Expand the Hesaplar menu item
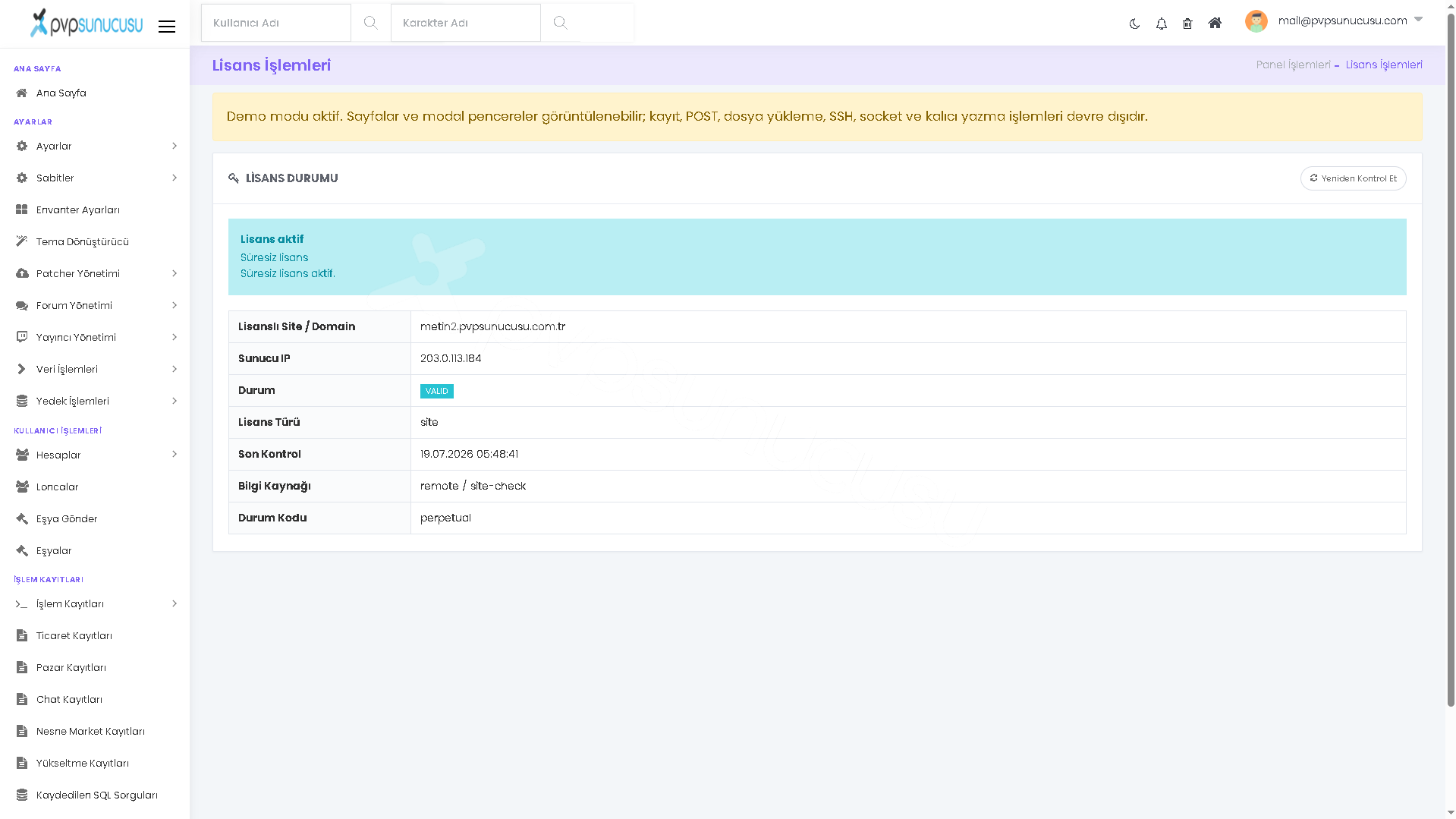Image resolution: width=1456 pixels, height=819 pixels. point(95,455)
